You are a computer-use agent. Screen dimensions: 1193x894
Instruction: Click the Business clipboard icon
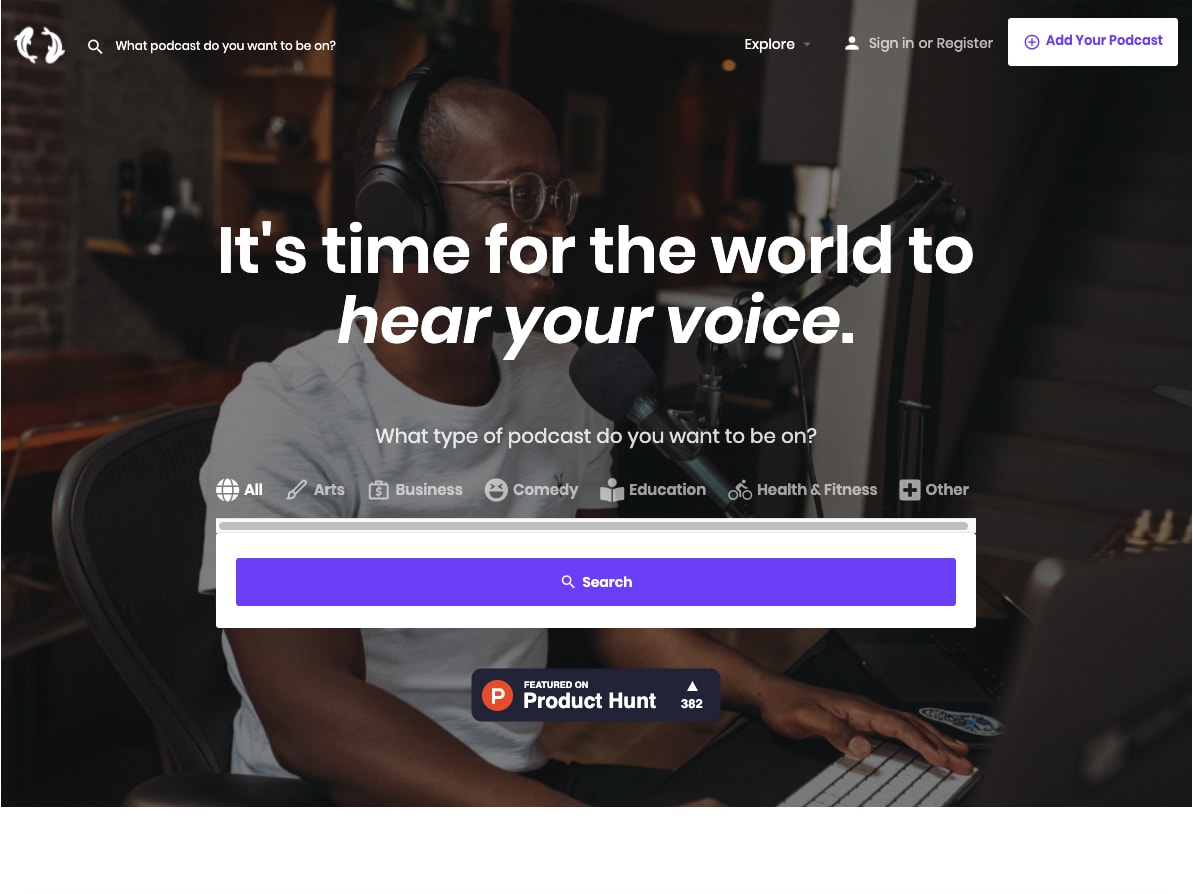click(378, 490)
